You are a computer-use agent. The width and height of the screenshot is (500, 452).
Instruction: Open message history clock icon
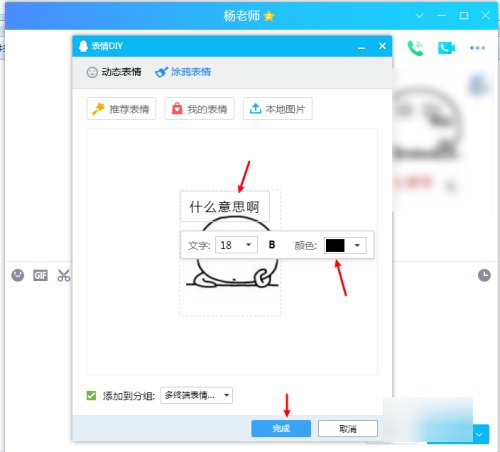pos(484,275)
